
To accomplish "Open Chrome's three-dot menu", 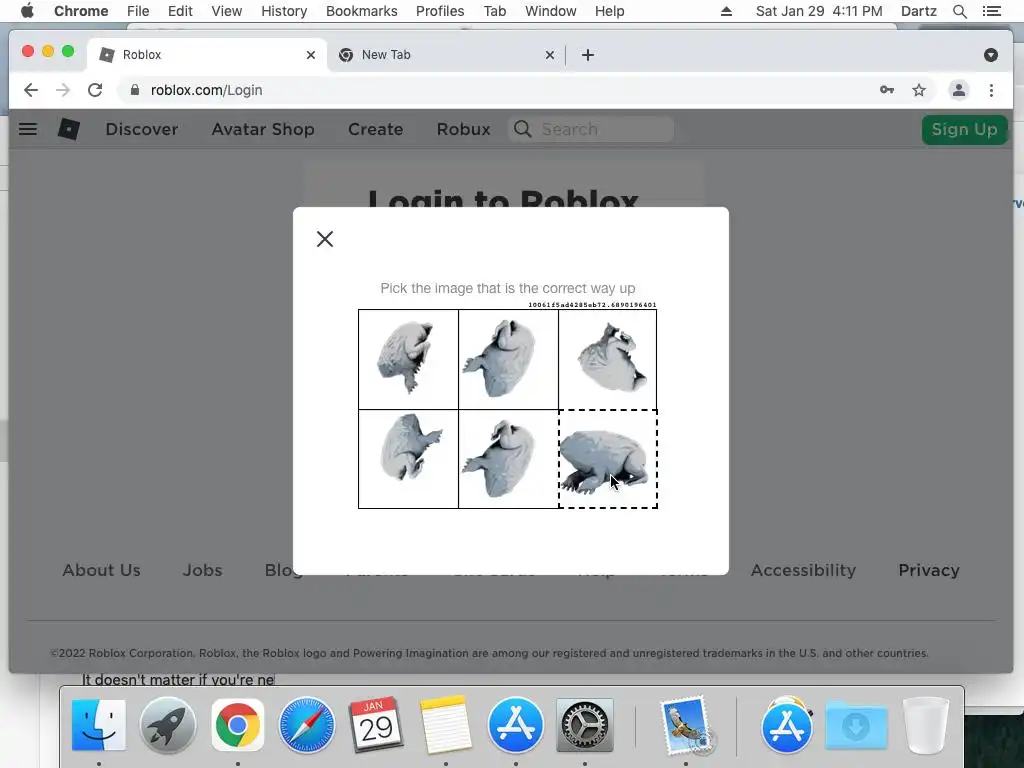I will click(x=991, y=90).
